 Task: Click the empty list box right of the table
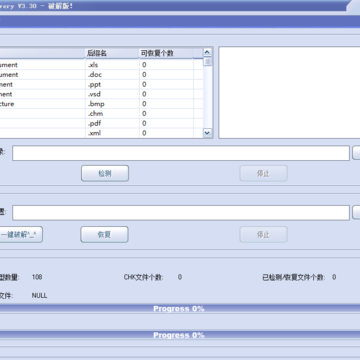coord(289,92)
